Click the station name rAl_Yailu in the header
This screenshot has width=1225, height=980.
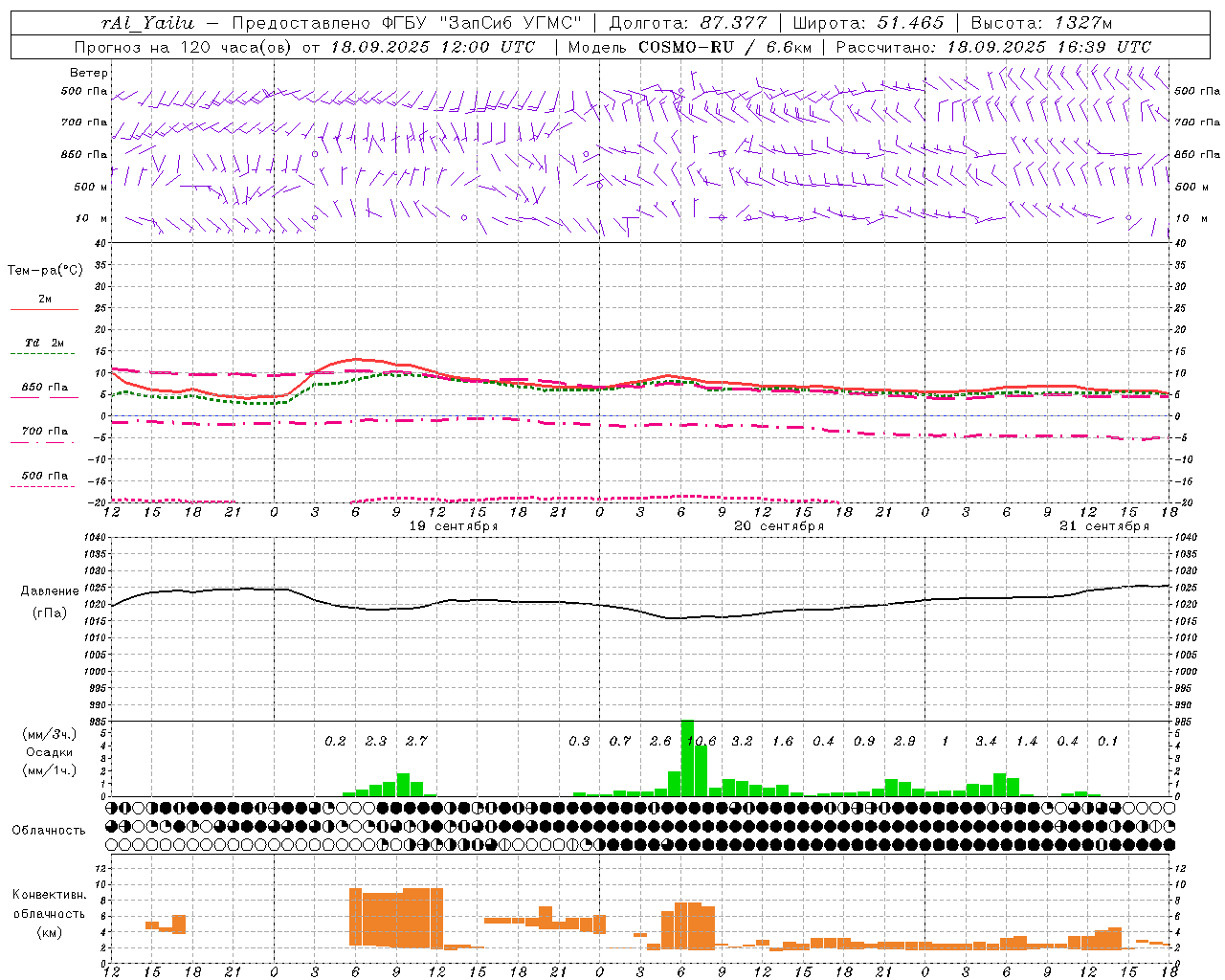click(x=148, y=23)
